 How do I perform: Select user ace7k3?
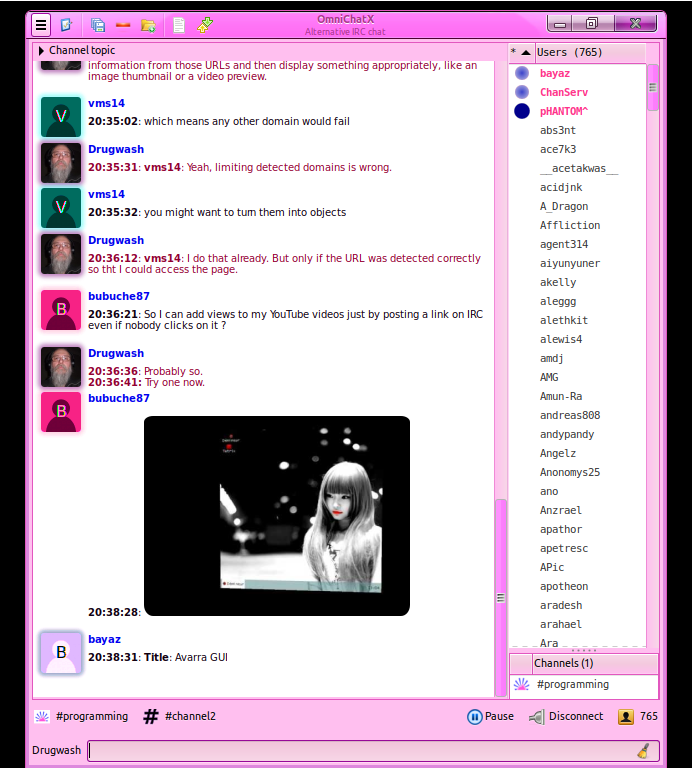[558, 149]
